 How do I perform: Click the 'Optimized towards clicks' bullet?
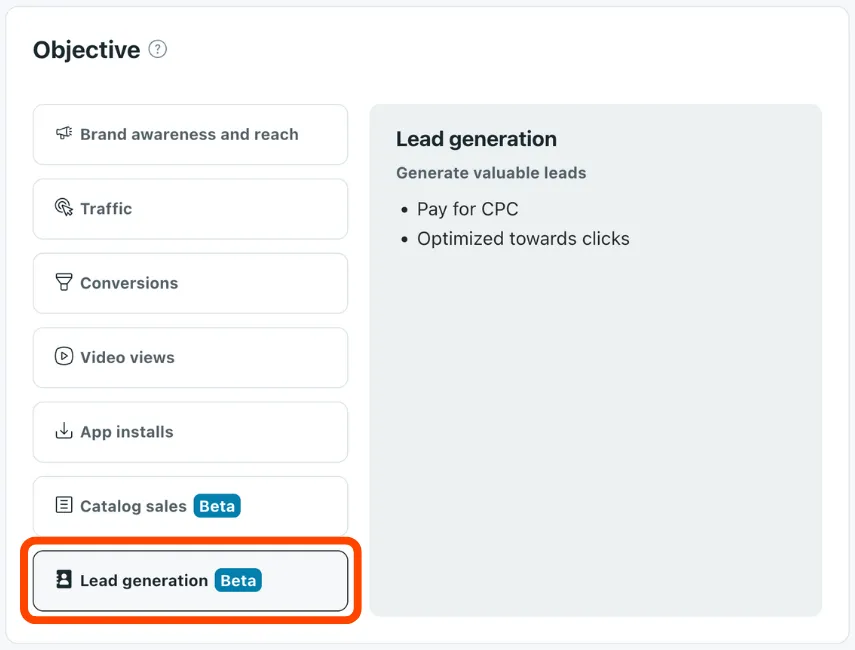pyautogui.click(x=523, y=239)
